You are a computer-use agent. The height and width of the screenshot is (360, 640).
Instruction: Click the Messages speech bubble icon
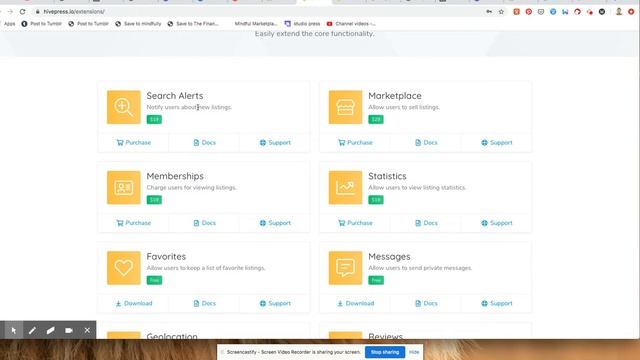pyautogui.click(x=345, y=268)
